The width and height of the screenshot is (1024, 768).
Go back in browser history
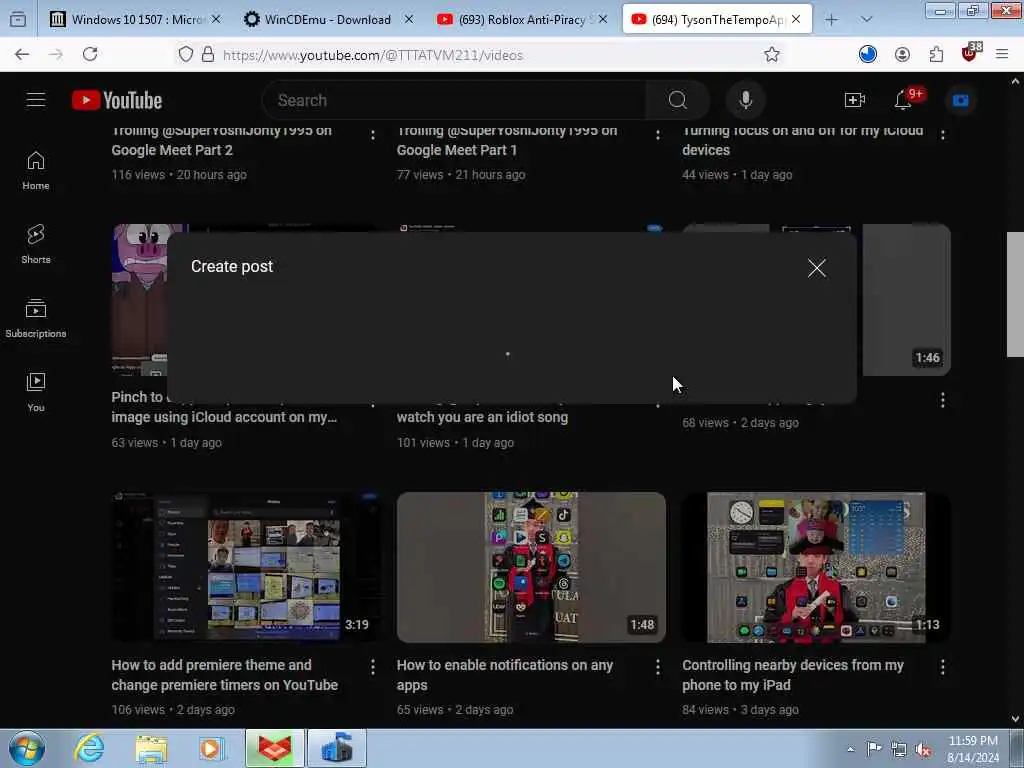click(22, 55)
